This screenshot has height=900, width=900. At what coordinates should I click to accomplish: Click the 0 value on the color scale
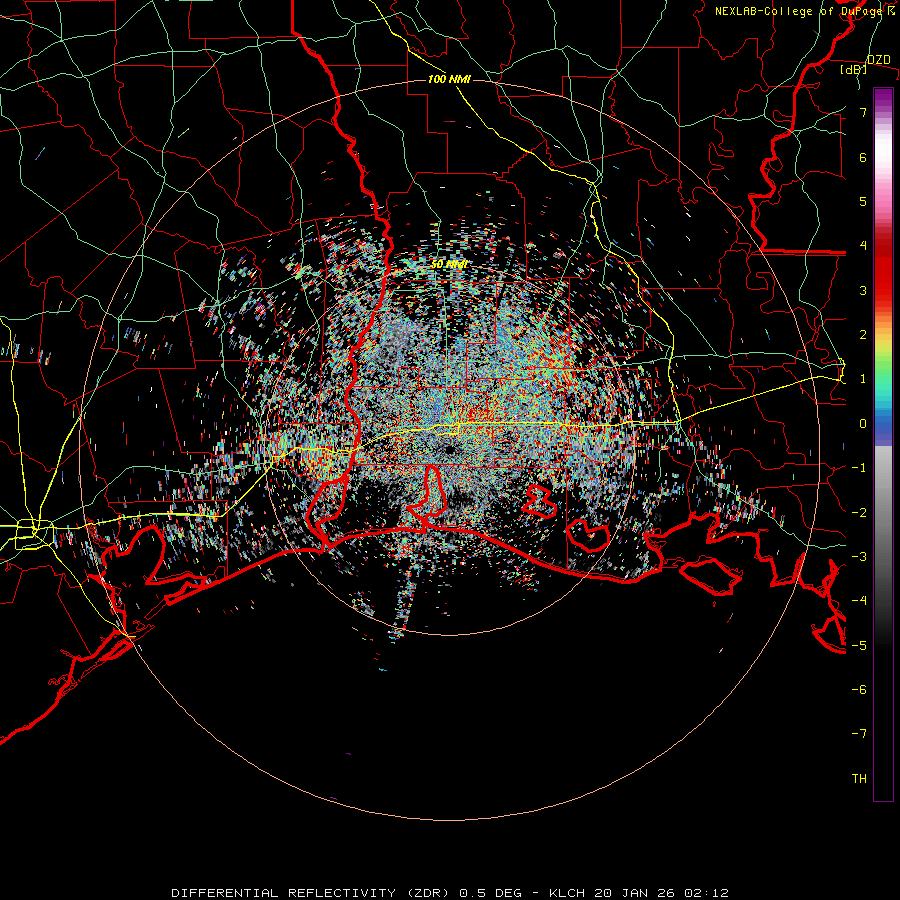point(863,424)
